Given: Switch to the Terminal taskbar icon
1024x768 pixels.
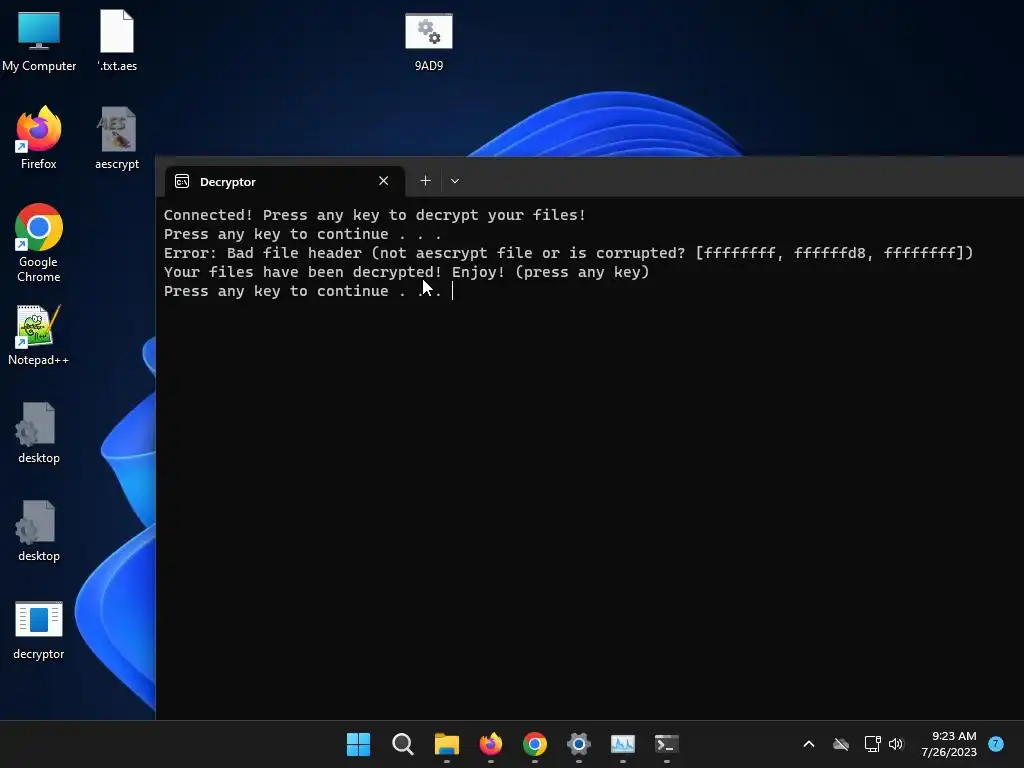Looking at the screenshot, I should pos(667,744).
